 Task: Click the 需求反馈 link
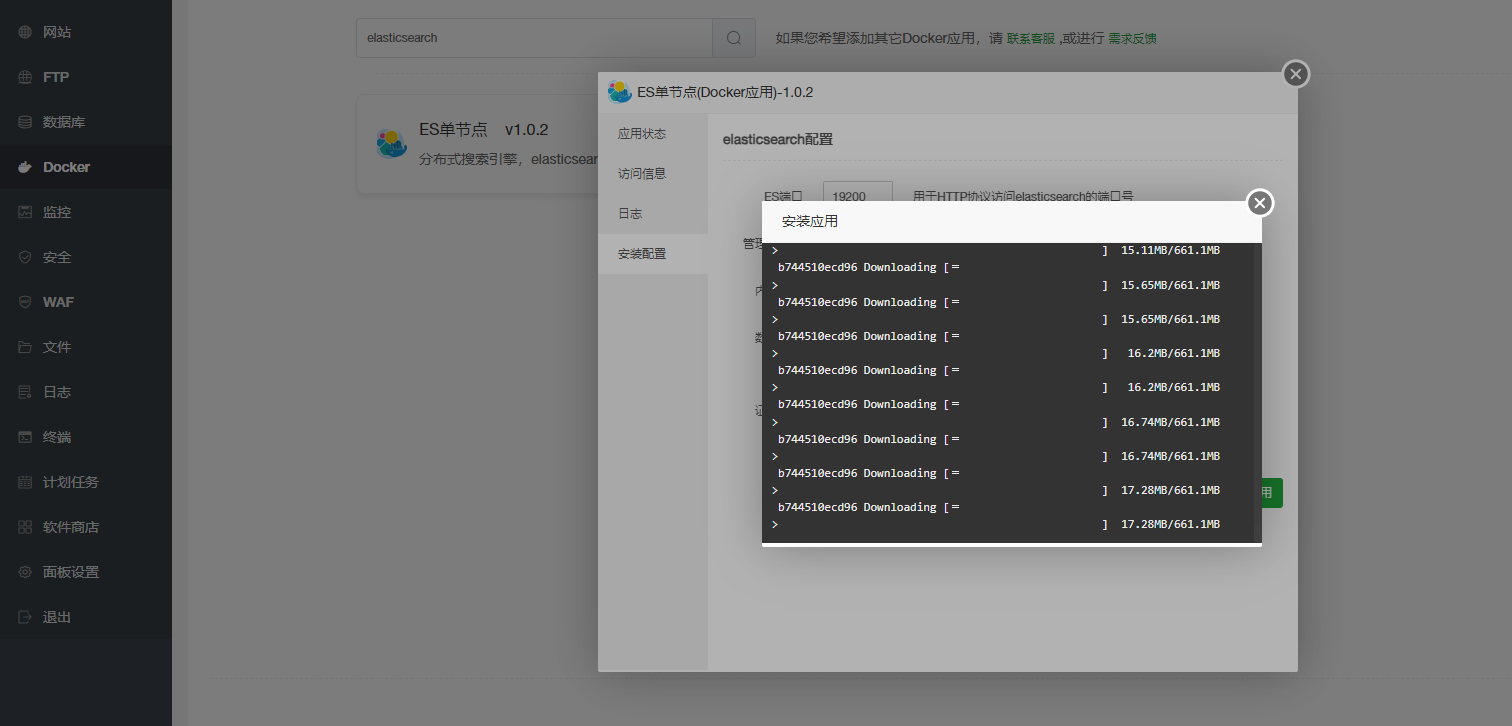coord(1132,39)
